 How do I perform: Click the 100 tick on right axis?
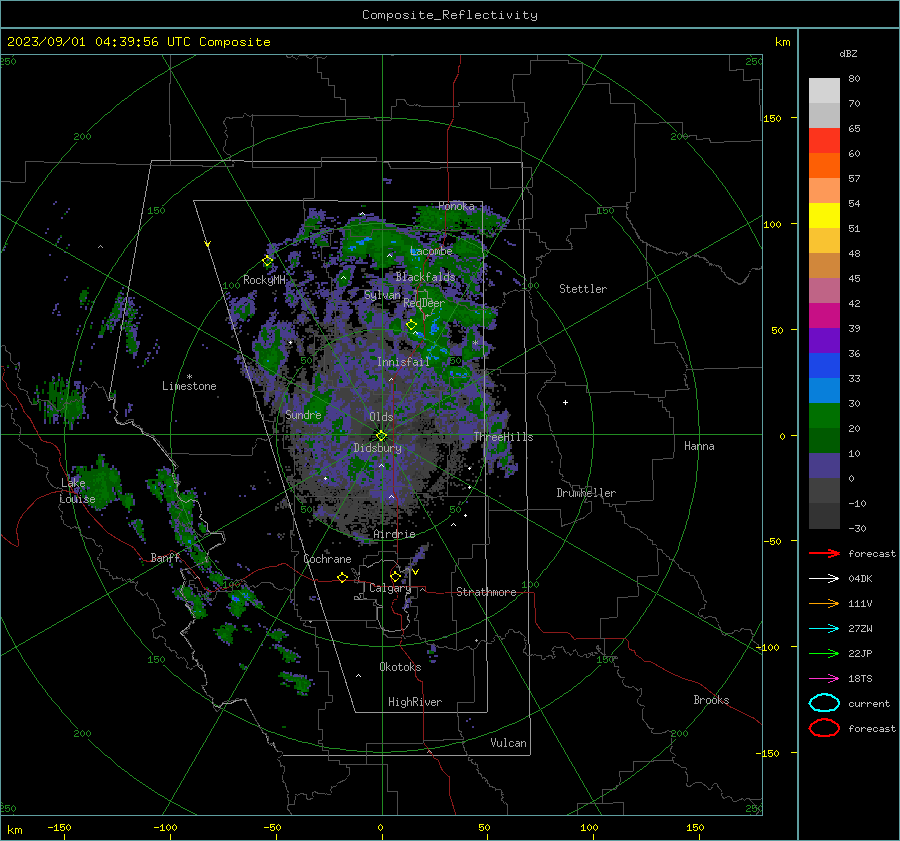click(x=772, y=224)
